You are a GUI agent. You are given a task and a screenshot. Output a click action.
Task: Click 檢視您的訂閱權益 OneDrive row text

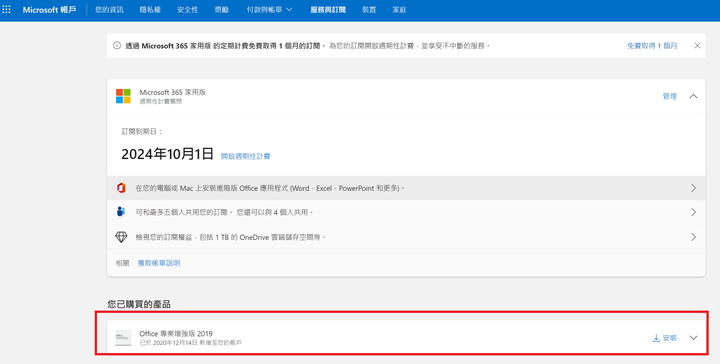tap(230, 237)
